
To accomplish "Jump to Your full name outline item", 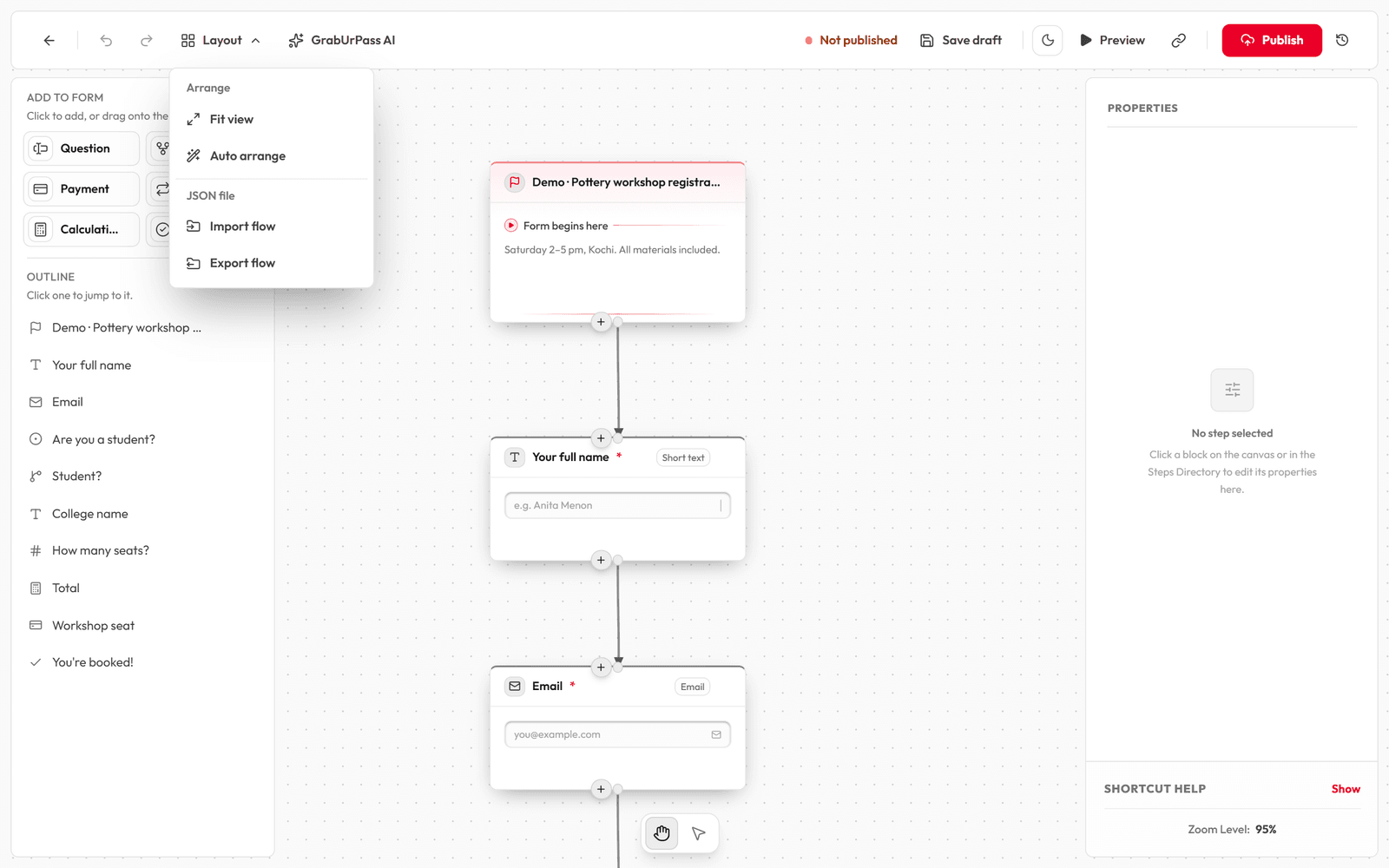I will (142, 365).
